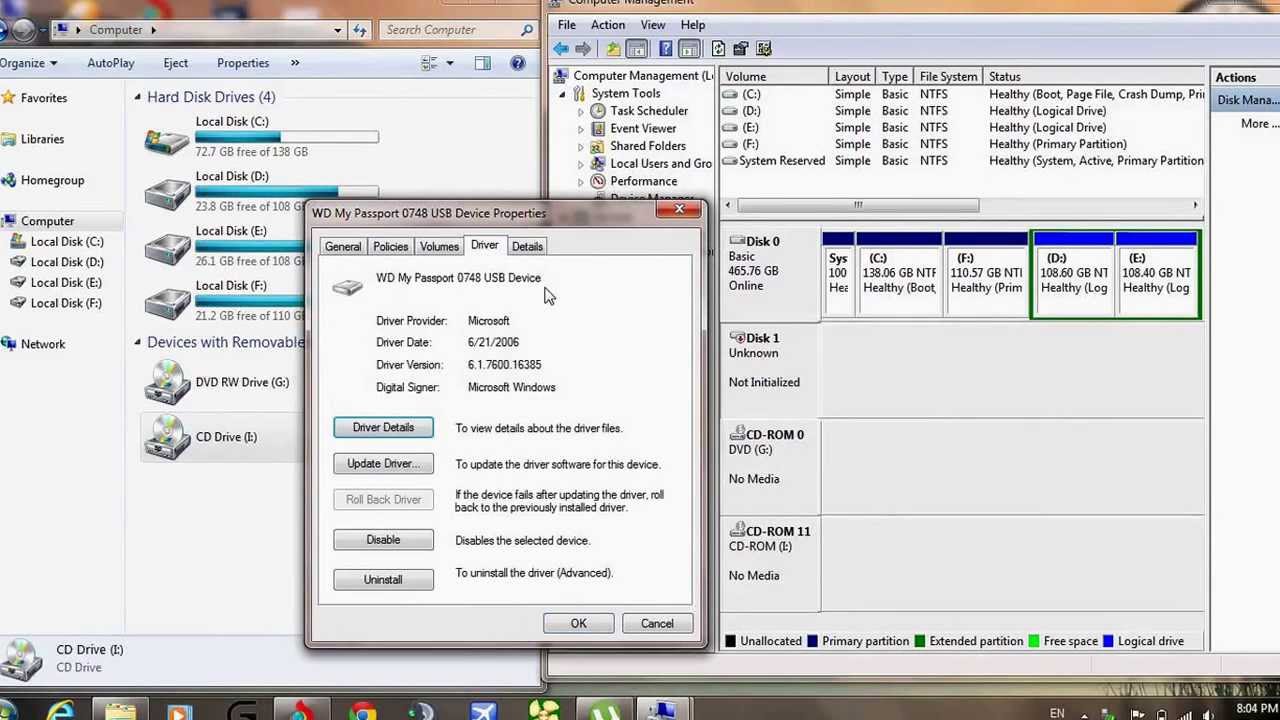Click the Uninstall driver button
The image size is (1280, 720).
click(383, 580)
